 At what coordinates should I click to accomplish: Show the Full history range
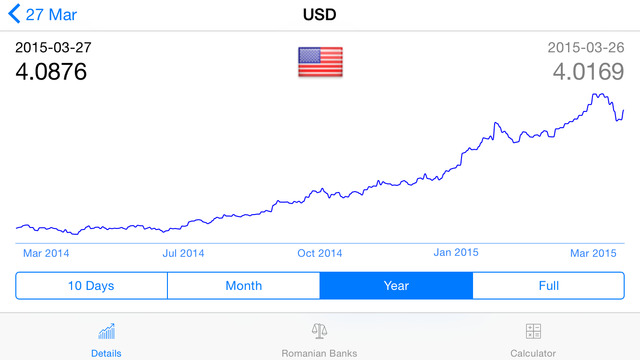pos(549,286)
